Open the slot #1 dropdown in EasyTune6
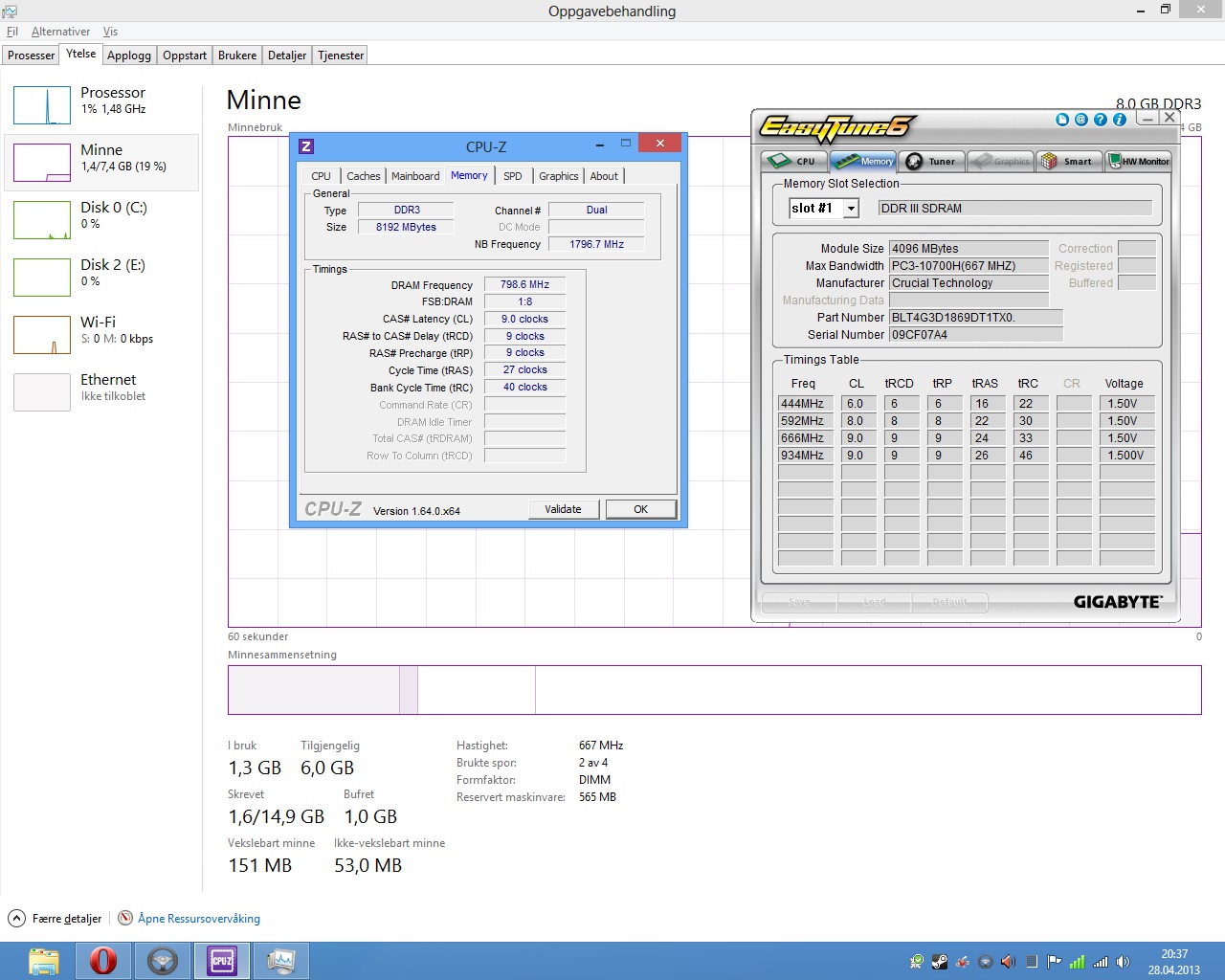This screenshot has height=980, width=1225. [x=851, y=208]
